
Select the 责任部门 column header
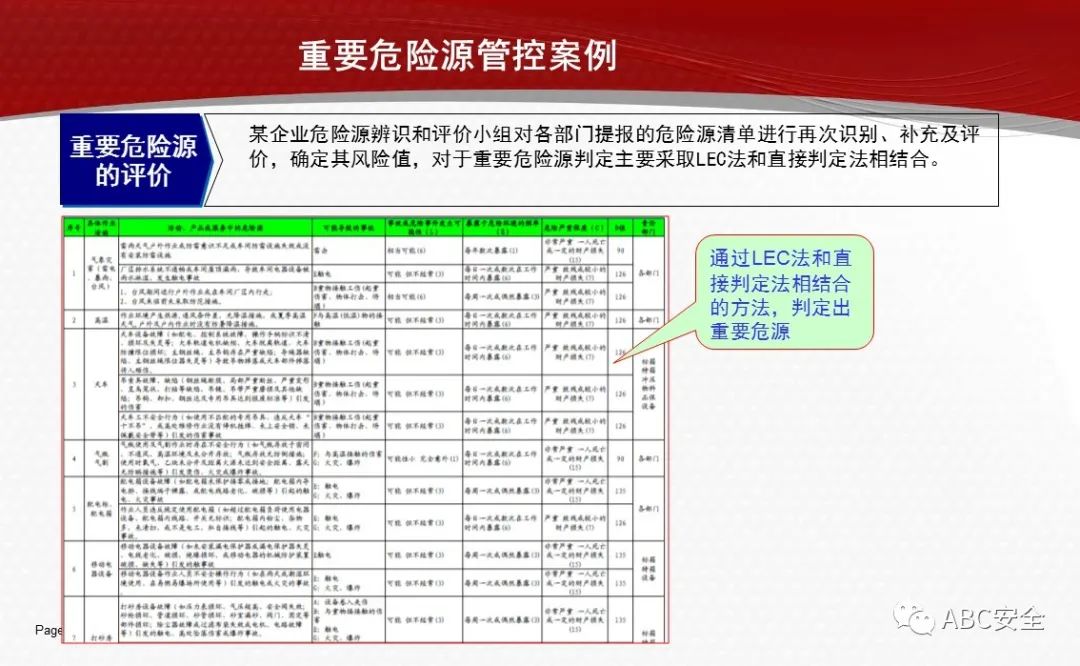tap(649, 226)
